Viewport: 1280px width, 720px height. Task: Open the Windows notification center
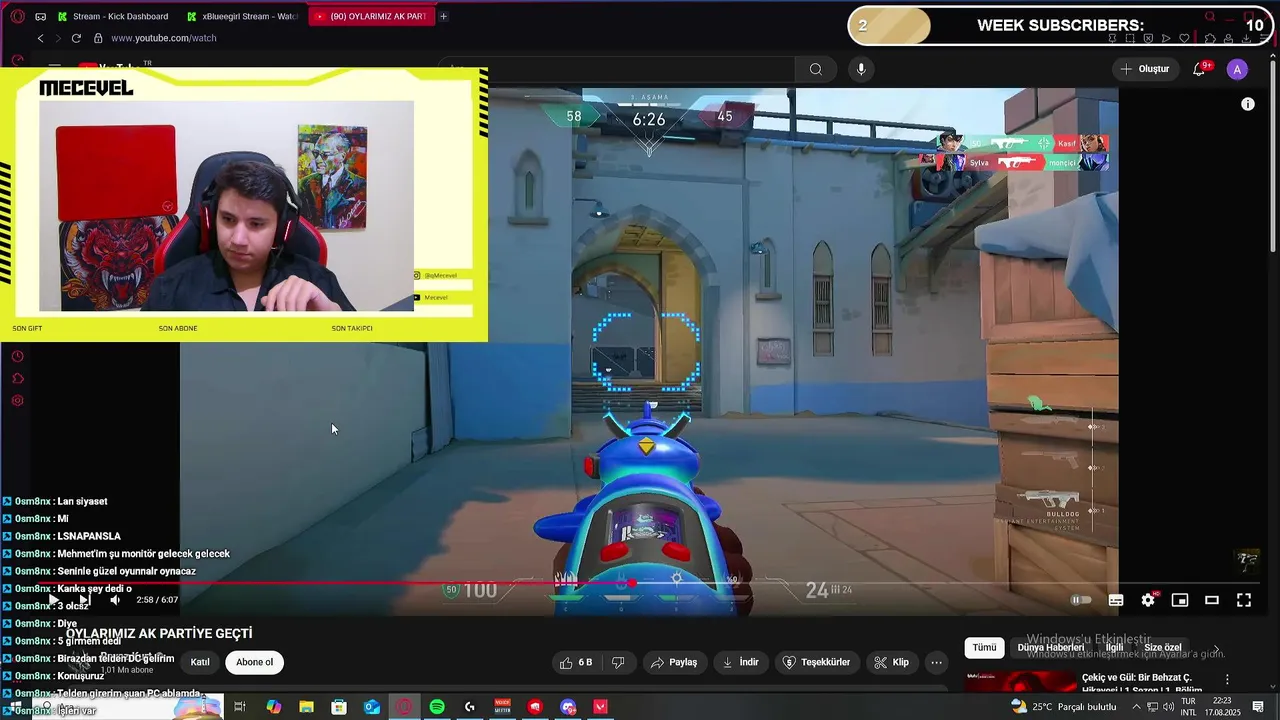tap(1258, 707)
